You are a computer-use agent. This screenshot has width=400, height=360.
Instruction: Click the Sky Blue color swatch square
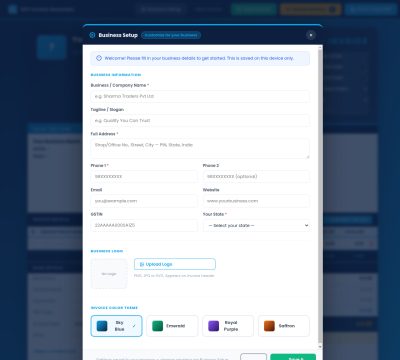[102, 326]
